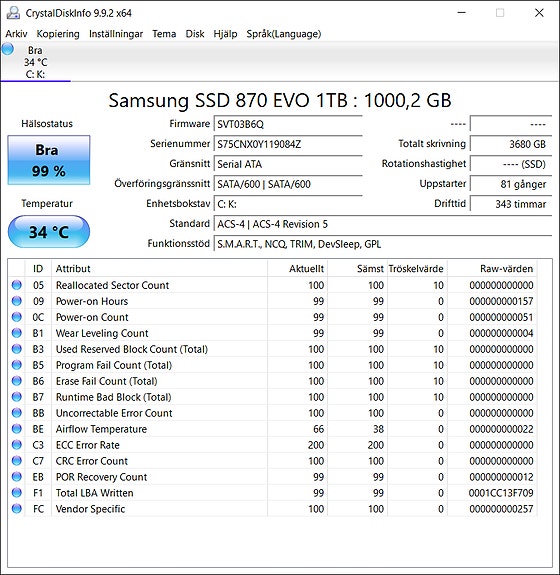Open the Disk menu
560x575 pixels.
point(195,34)
